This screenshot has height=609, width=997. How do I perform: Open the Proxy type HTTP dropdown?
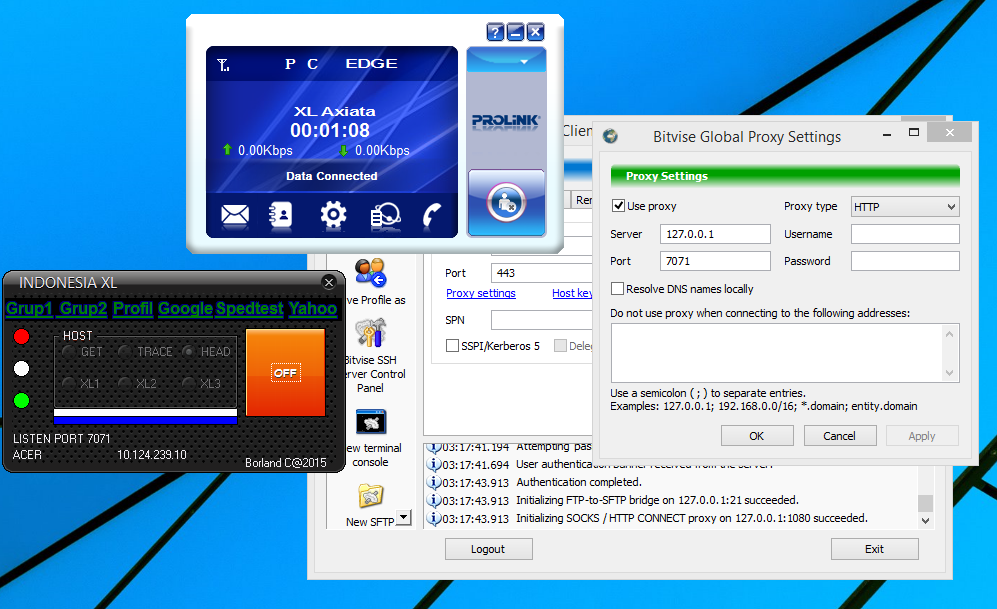pos(905,207)
